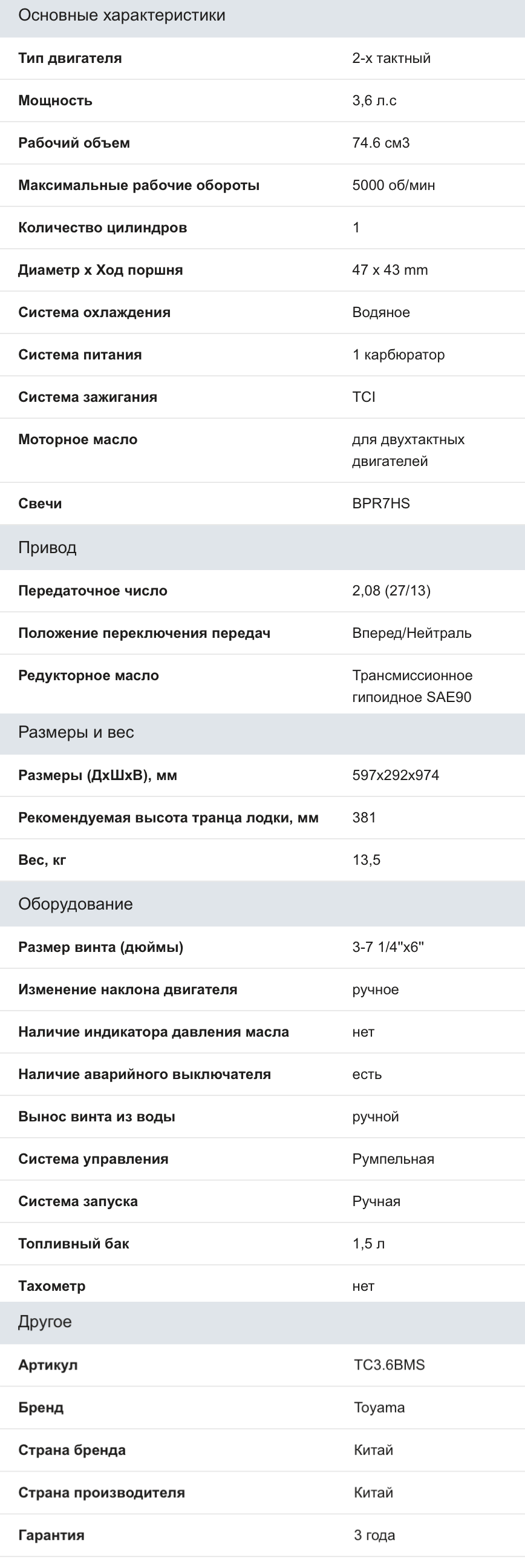Click the "3 года" warranty value
Viewport: 525px width, 1568px height.
[374, 1535]
